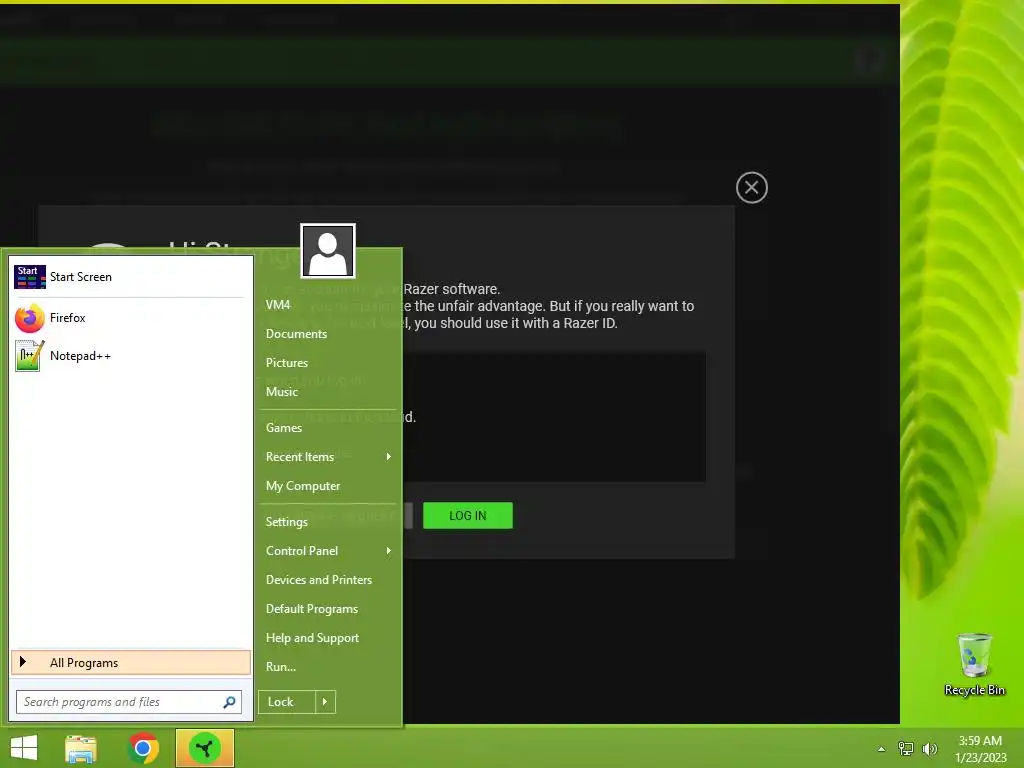Viewport: 1024px width, 768px height.
Task: Click the Windows Start button
Action: click(24, 748)
